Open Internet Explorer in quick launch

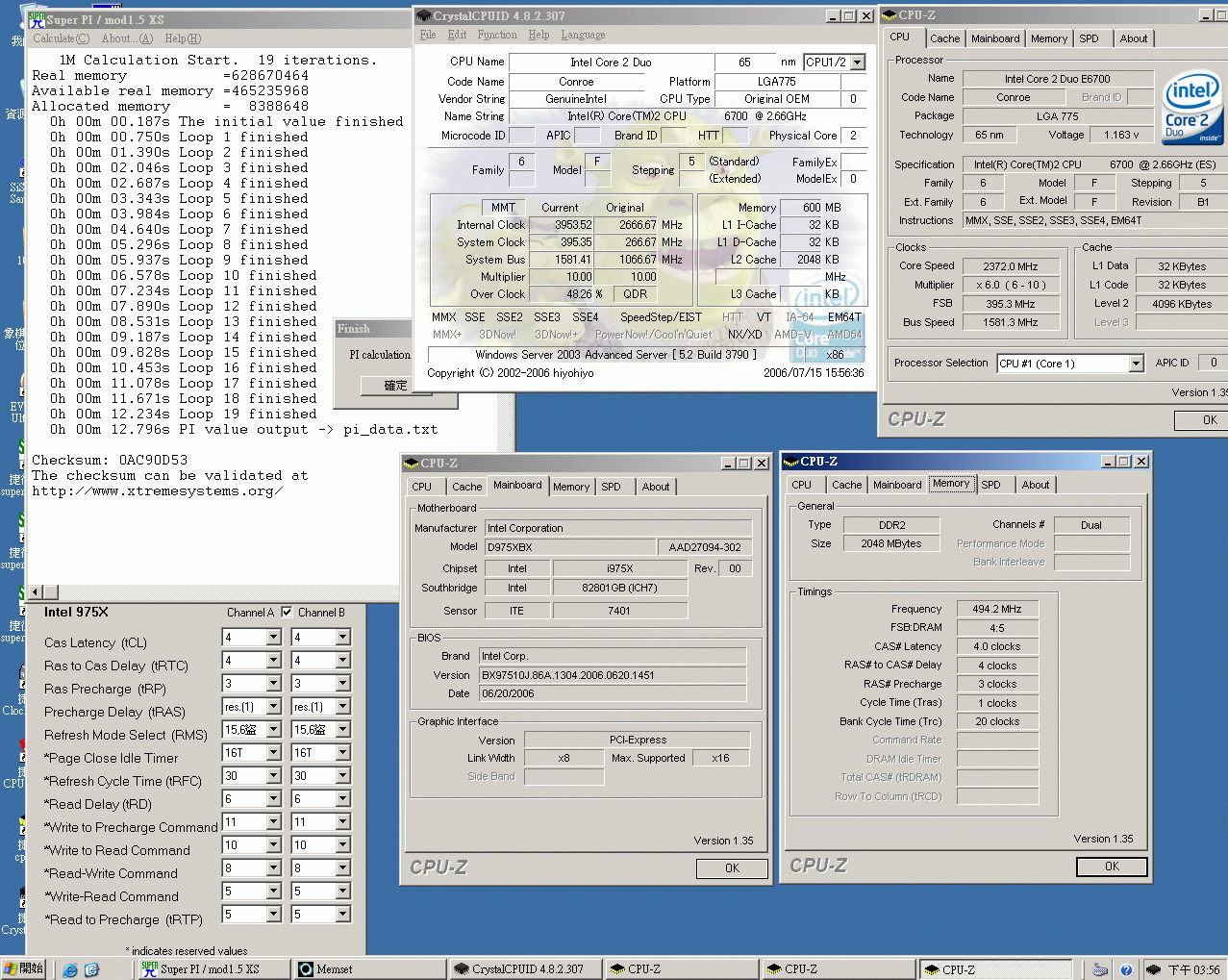[70, 969]
